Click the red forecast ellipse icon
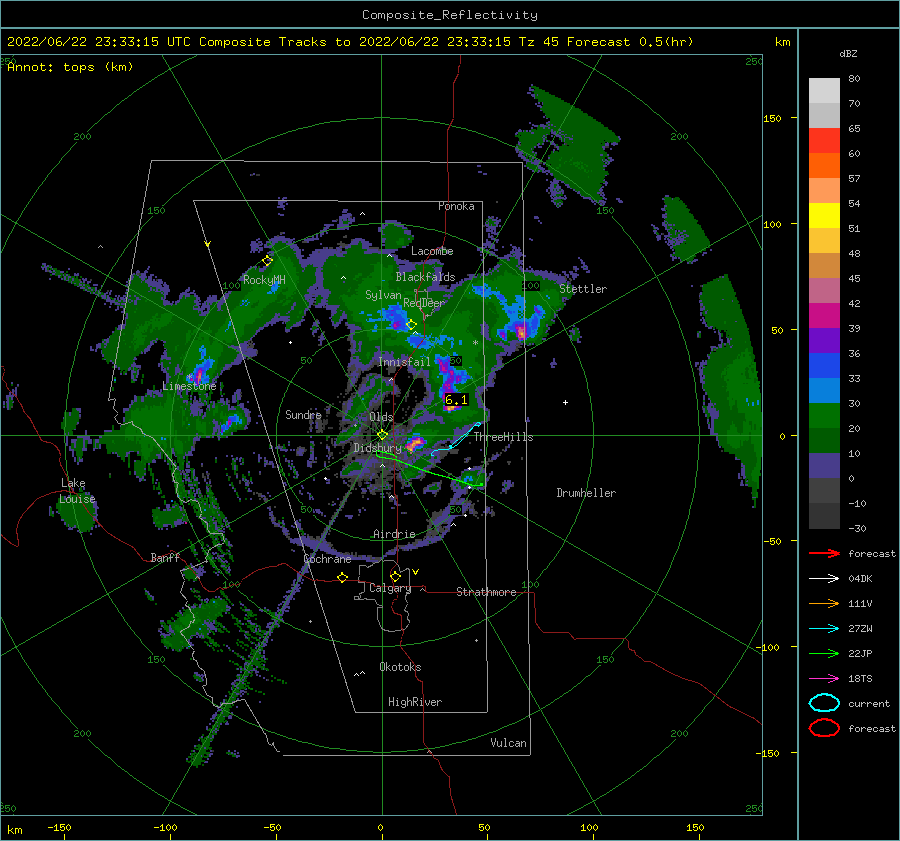The image size is (900, 841). coord(824,728)
